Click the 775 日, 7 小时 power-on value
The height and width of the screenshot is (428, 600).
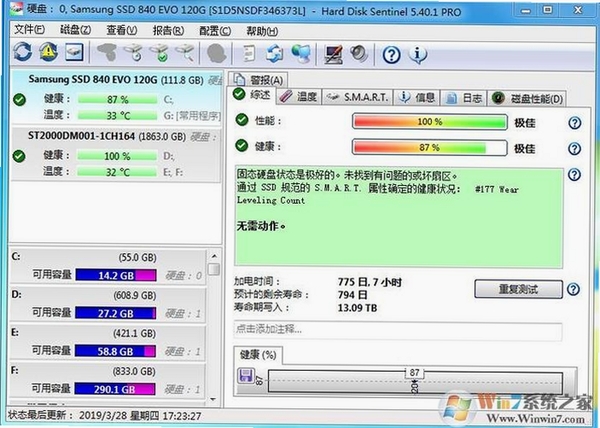[x=369, y=282]
